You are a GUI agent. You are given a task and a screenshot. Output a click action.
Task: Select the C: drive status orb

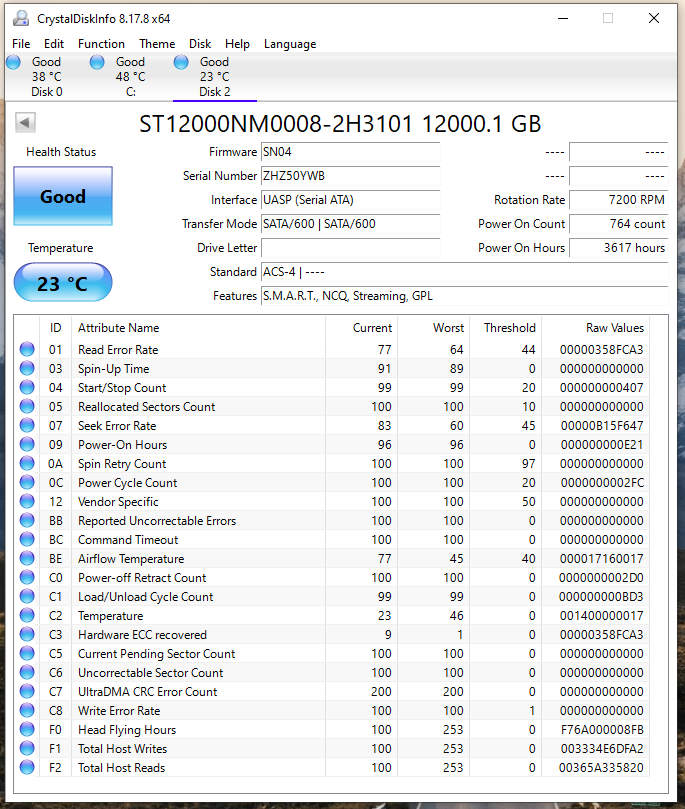(x=97, y=63)
